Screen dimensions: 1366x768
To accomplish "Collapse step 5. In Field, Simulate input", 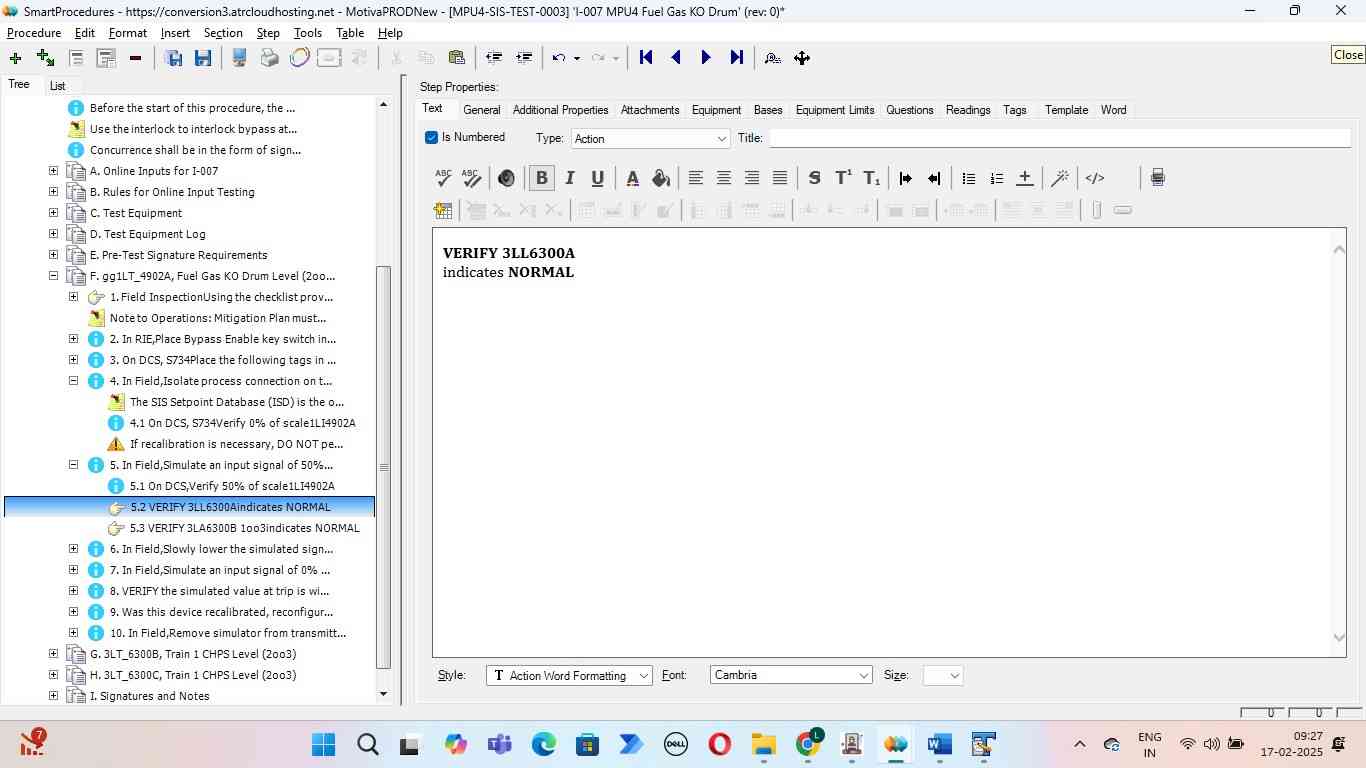I will click(74, 465).
